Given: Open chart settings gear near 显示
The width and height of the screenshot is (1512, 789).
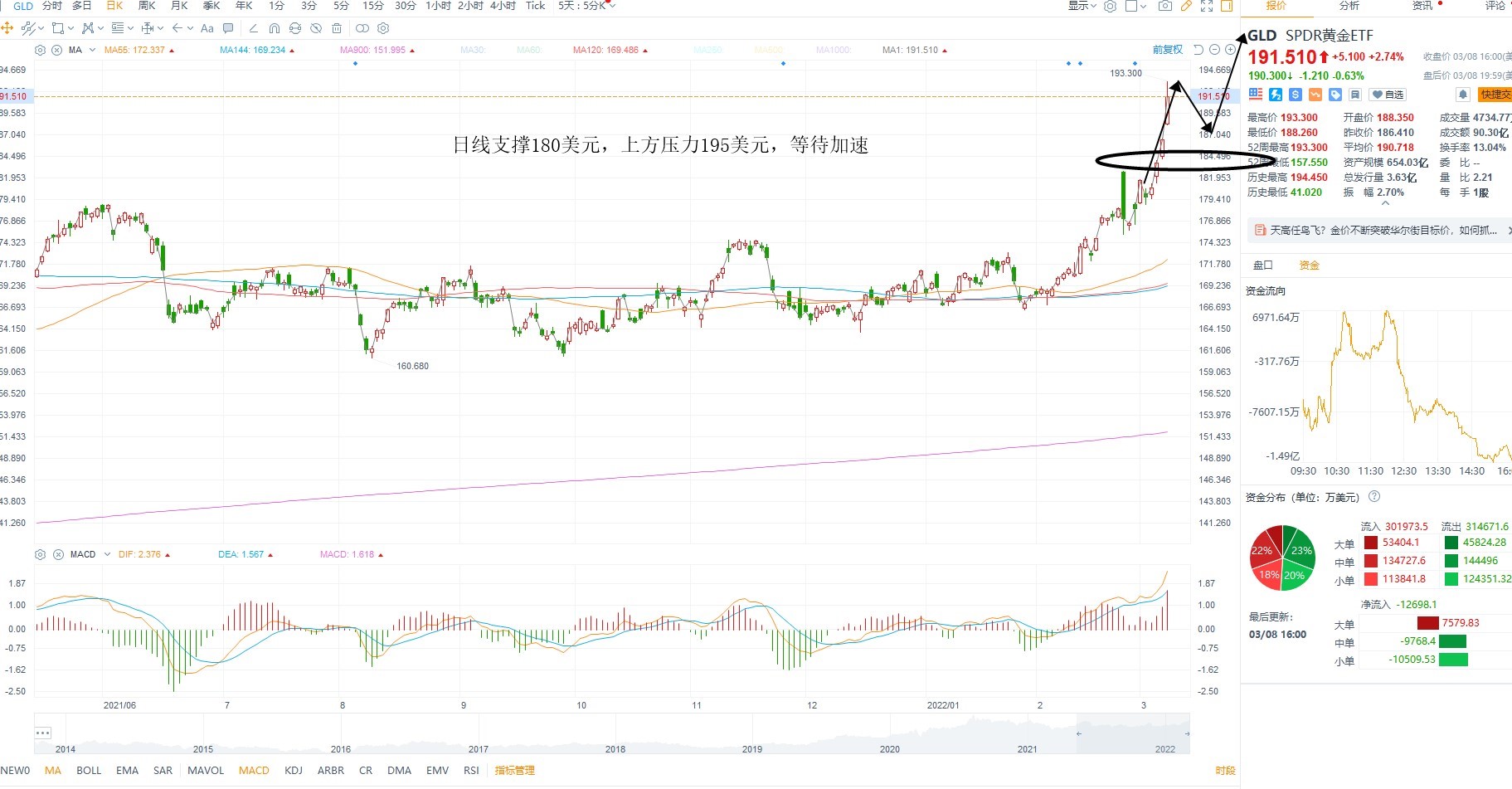Looking at the screenshot, I should [1110, 6].
